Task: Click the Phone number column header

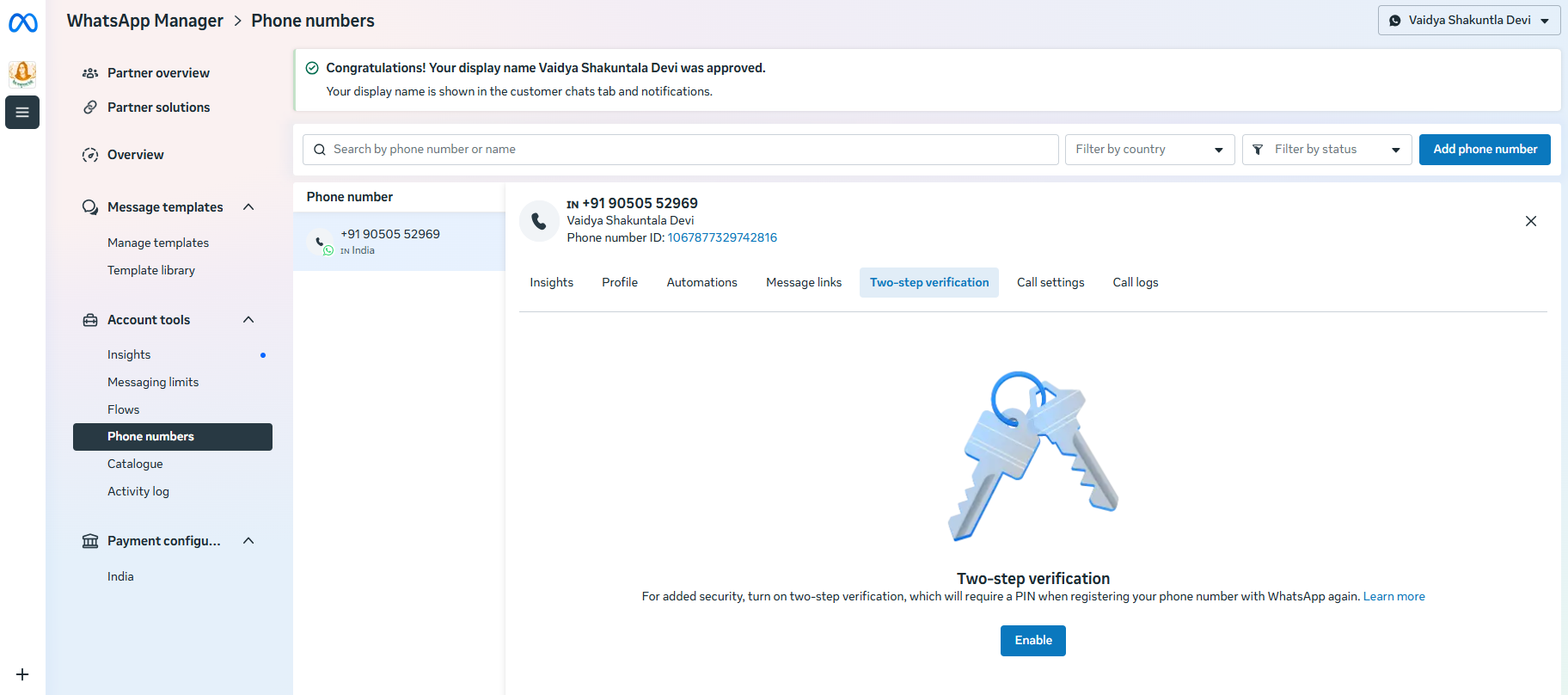Action: 350,197
